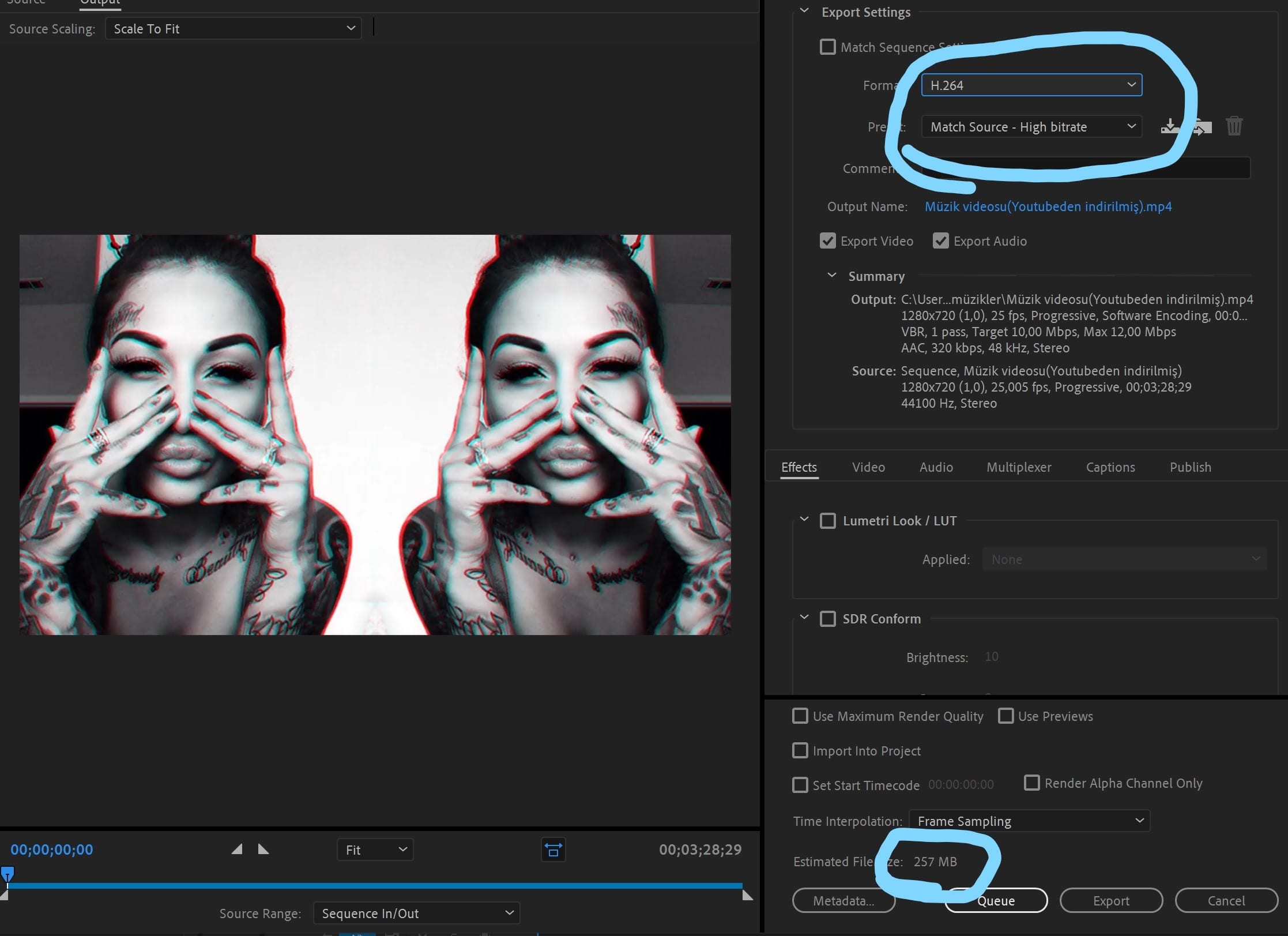Viewport: 1288px width, 936px height.
Task: Open the Multiplexer tab
Action: click(x=1019, y=467)
